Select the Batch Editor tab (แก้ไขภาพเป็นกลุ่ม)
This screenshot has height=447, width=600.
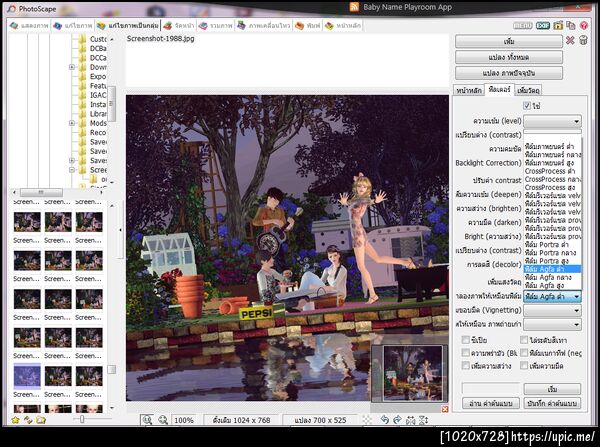click(128, 26)
